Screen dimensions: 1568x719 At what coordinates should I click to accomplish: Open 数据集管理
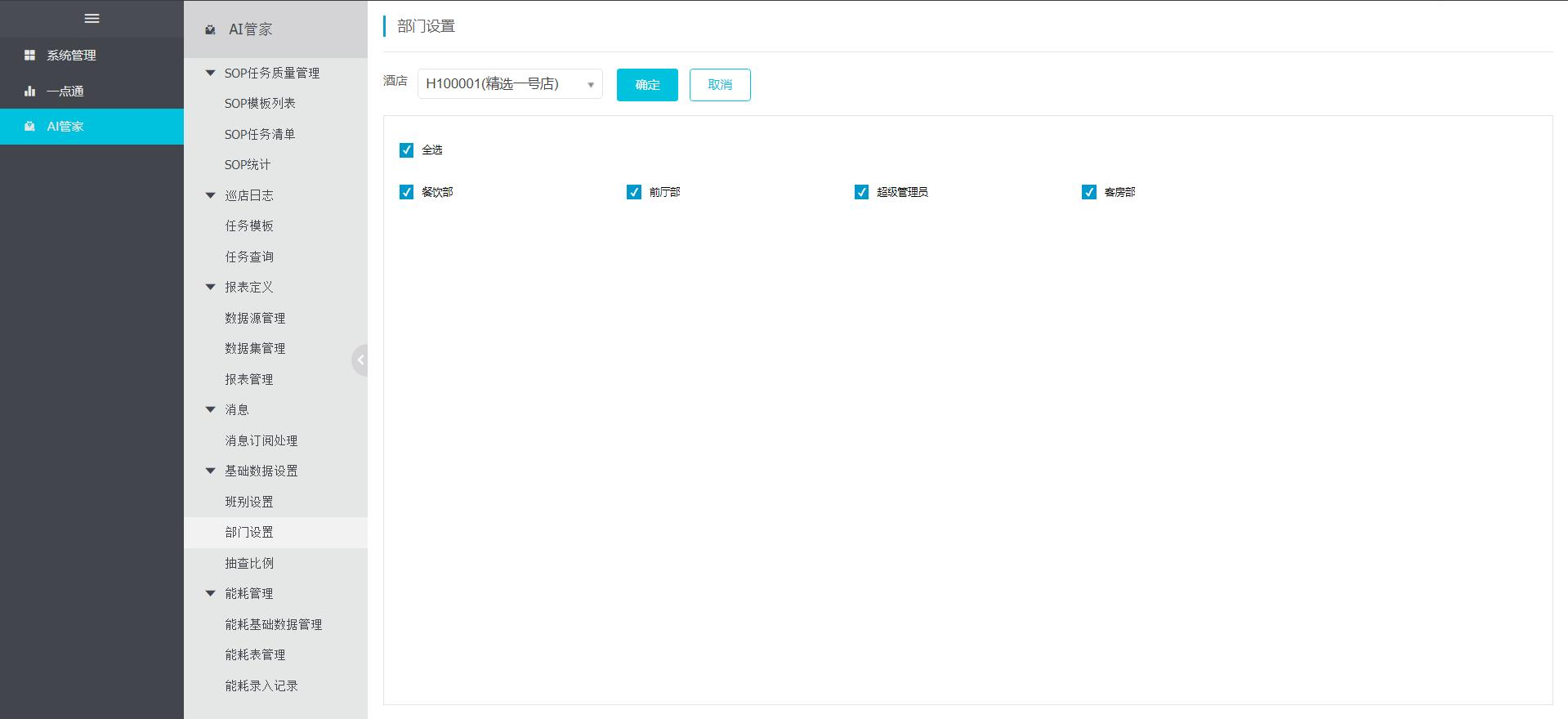255,348
